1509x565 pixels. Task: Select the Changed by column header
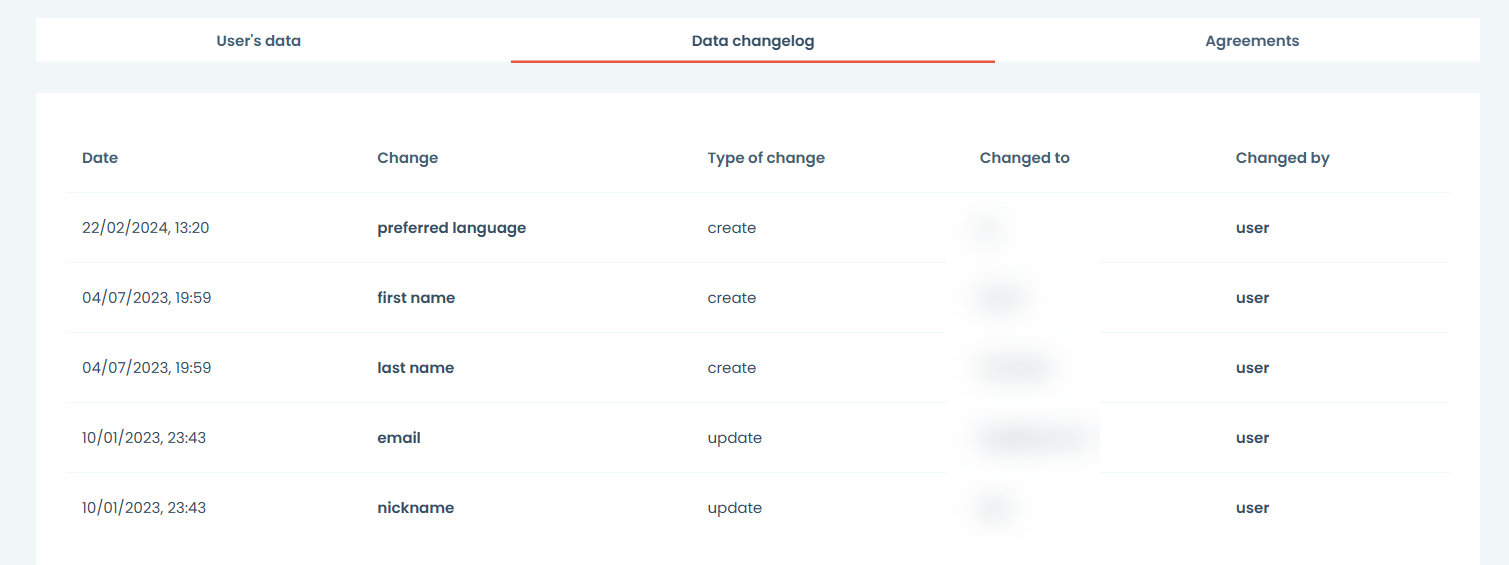click(1282, 158)
